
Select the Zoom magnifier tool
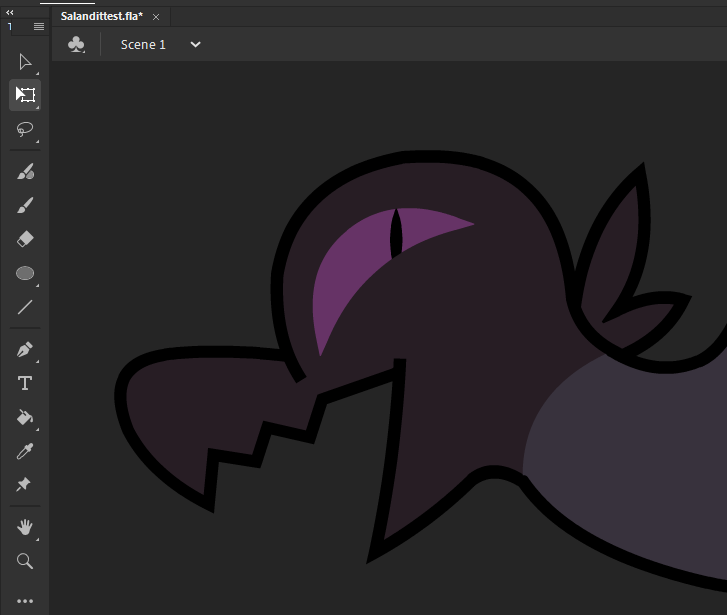click(25, 561)
